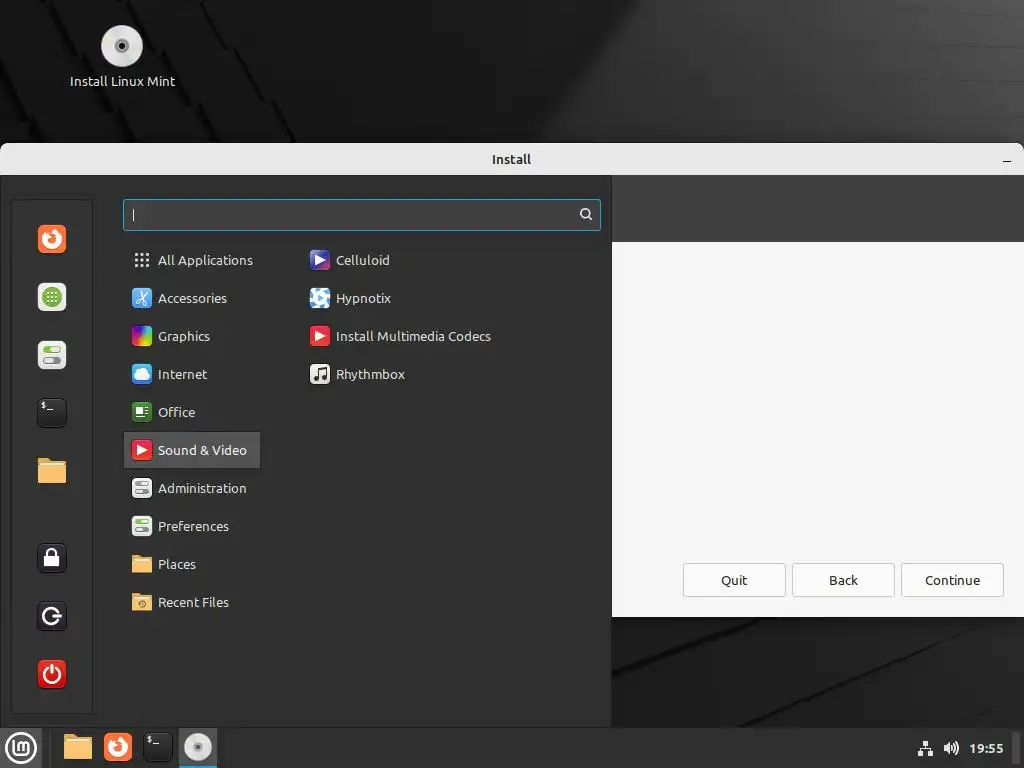Open Firefox from the menu favorites sidebar
This screenshot has width=1024, height=768.
click(52, 239)
